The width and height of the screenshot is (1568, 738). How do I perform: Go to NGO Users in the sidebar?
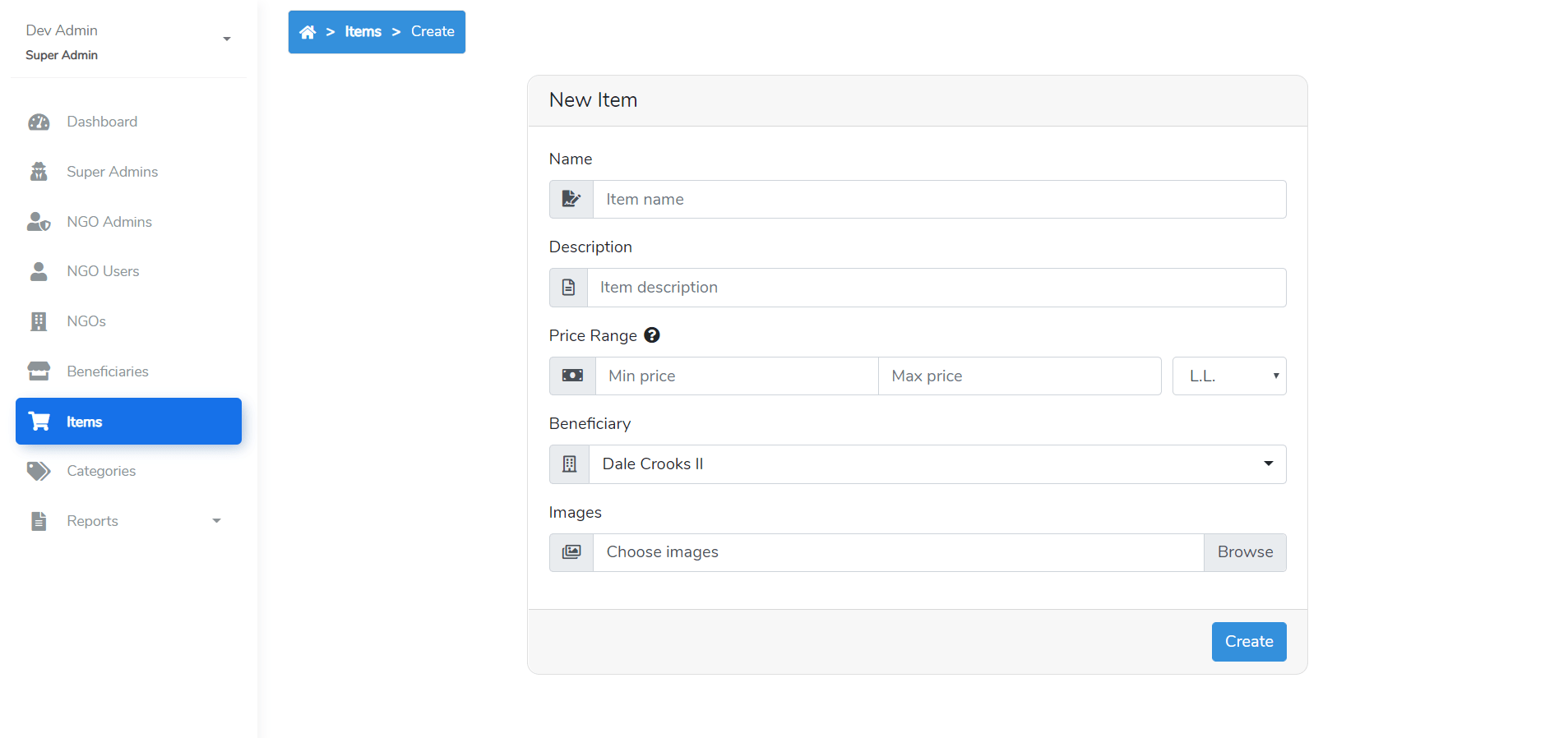(x=103, y=271)
